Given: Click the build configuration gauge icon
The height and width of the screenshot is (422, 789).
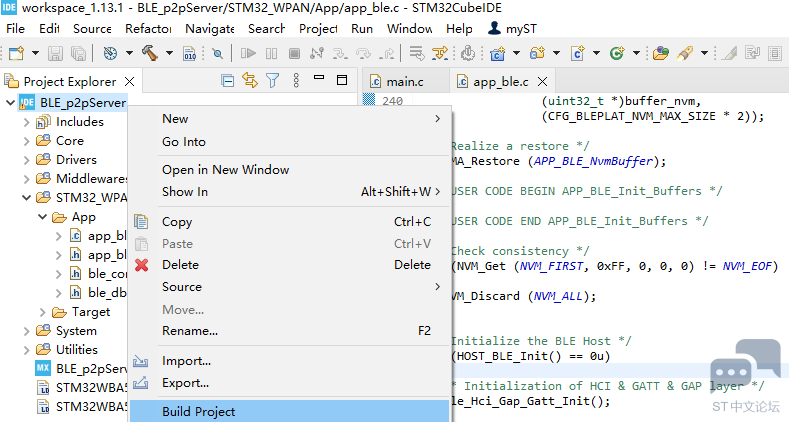Looking at the screenshot, I should click(110, 53).
